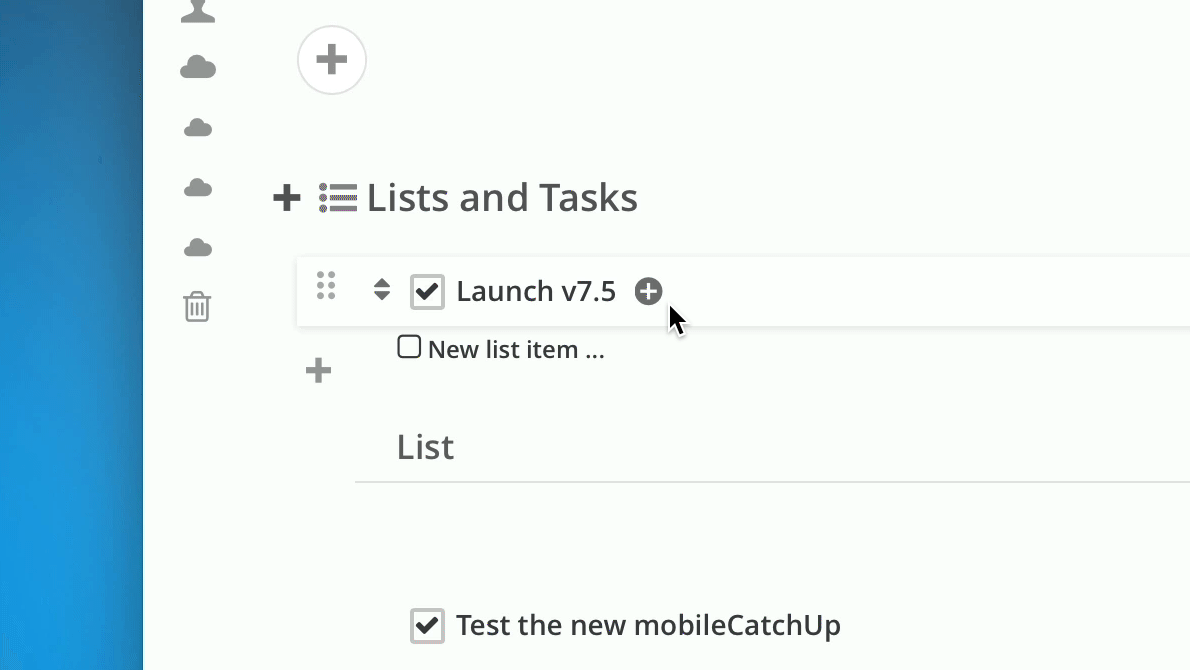Grab the dotted drag handle for Launch v7.5
1190x670 pixels.
click(x=326, y=285)
